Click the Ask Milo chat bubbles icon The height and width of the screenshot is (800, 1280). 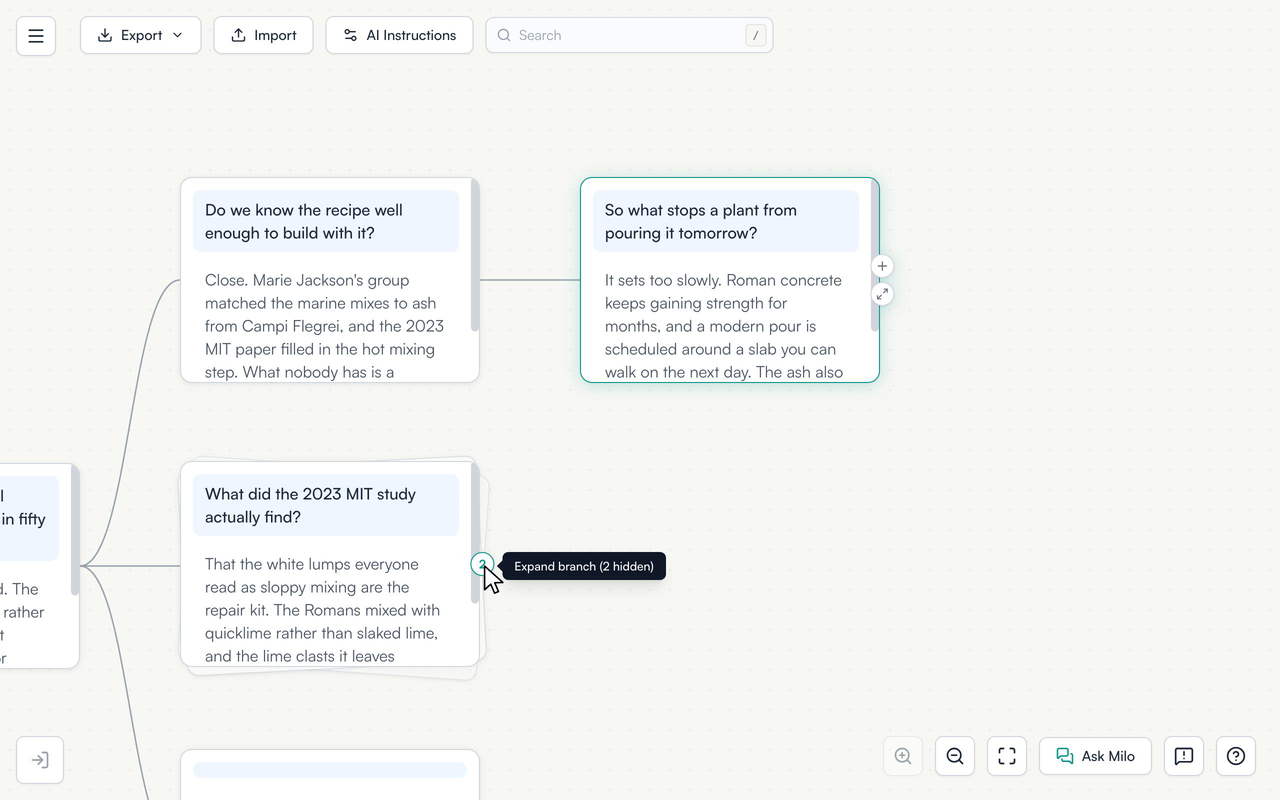pos(1065,756)
